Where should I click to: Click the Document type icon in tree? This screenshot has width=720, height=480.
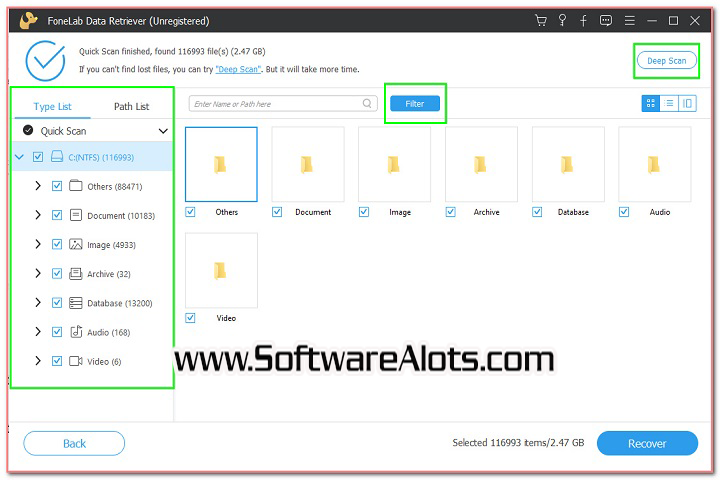(x=76, y=215)
